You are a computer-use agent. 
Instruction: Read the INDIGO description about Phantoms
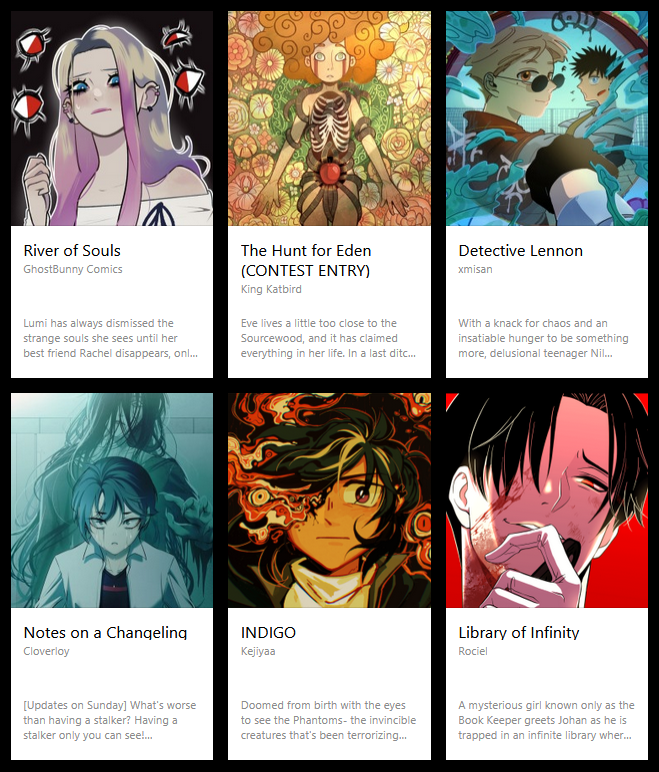(x=328, y=720)
